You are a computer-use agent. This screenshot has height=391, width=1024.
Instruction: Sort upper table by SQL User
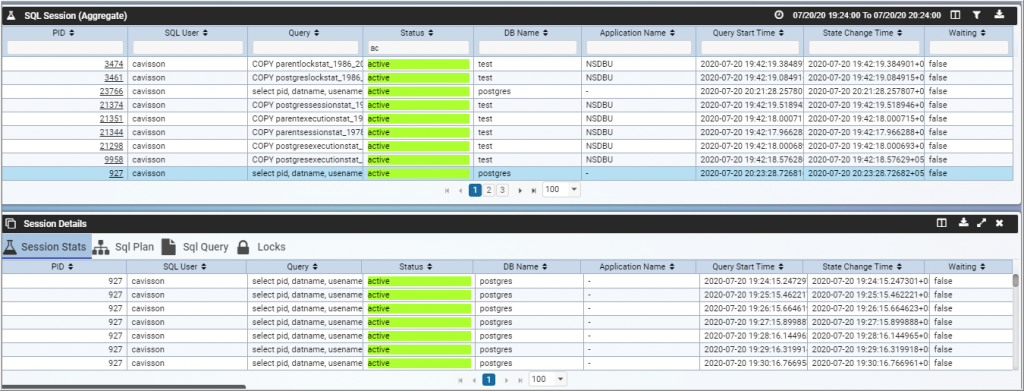pyautogui.click(x=205, y=32)
